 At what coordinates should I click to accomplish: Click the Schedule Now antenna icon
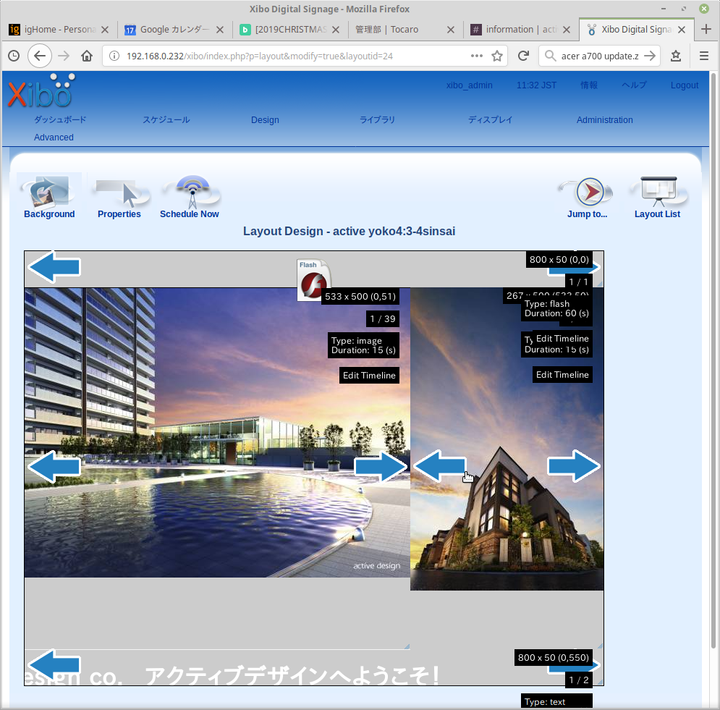tap(192, 192)
